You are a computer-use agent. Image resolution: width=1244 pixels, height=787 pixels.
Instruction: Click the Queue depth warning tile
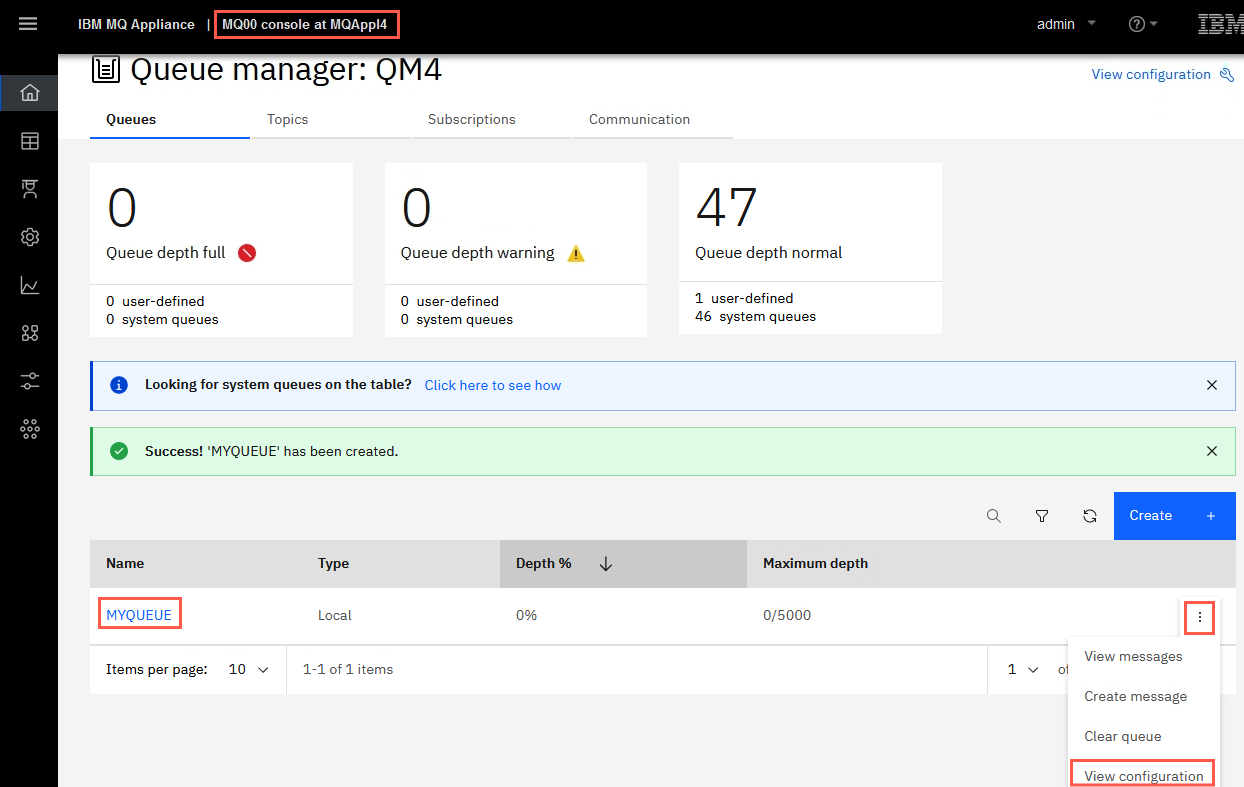tap(516, 250)
